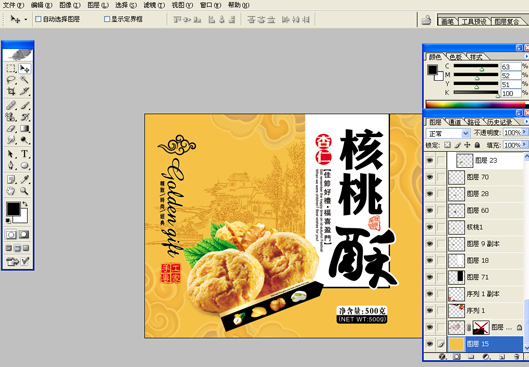Open the fill 填充 slider arrow
The height and width of the screenshot is (367, 529).
[525, 145]
